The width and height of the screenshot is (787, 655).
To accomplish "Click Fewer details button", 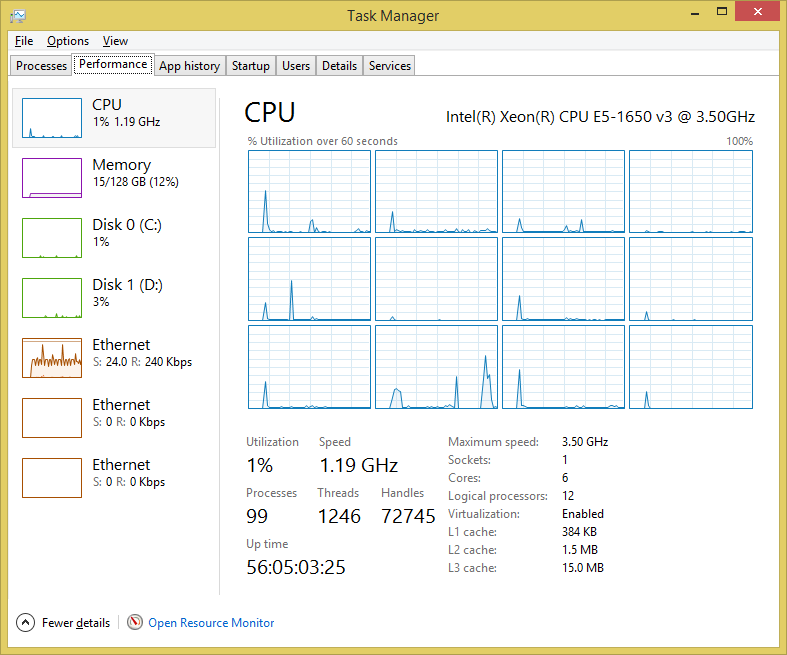I will coord(63,622).
